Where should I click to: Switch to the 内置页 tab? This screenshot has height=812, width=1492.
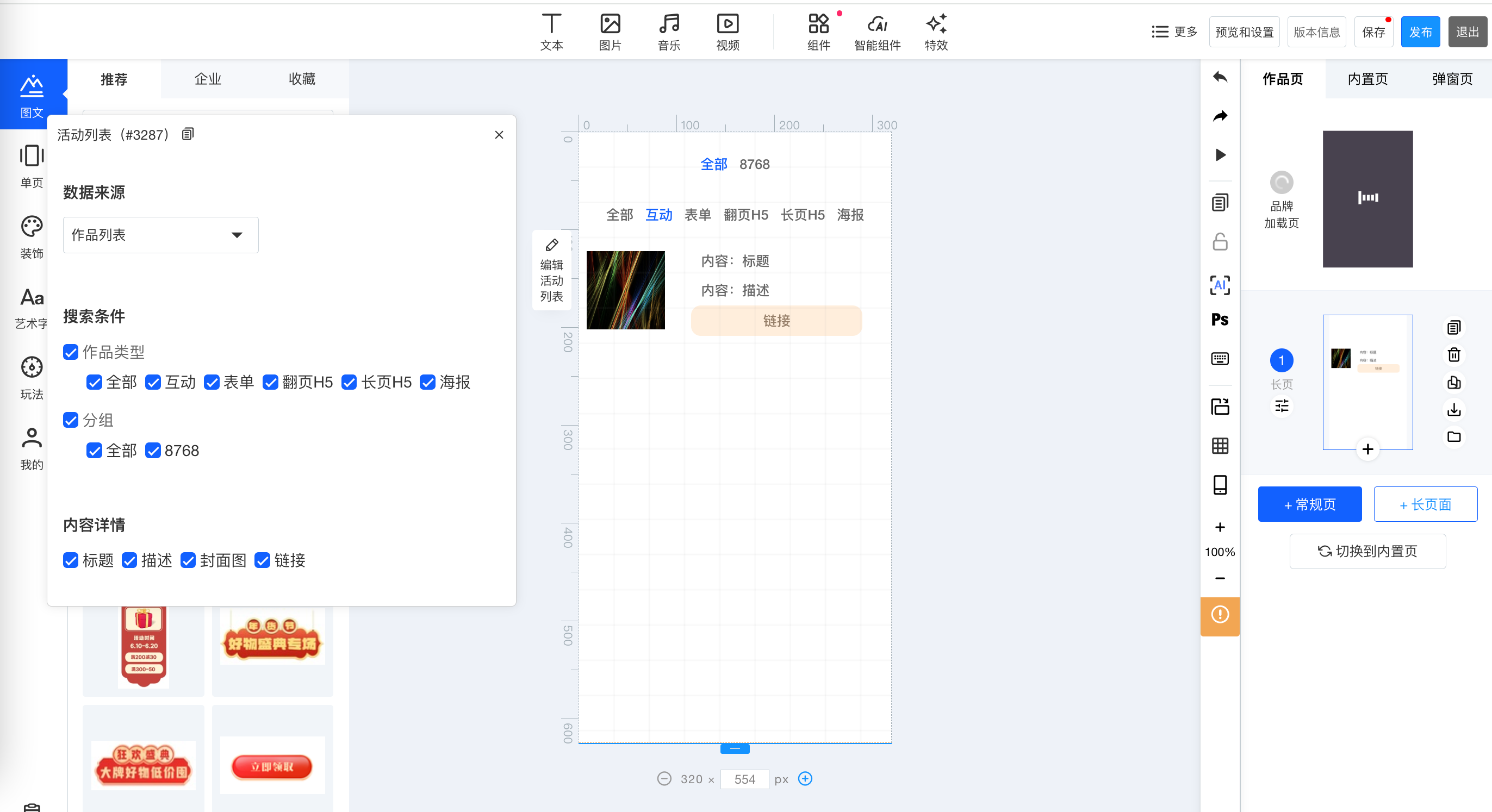point(1367,79)
